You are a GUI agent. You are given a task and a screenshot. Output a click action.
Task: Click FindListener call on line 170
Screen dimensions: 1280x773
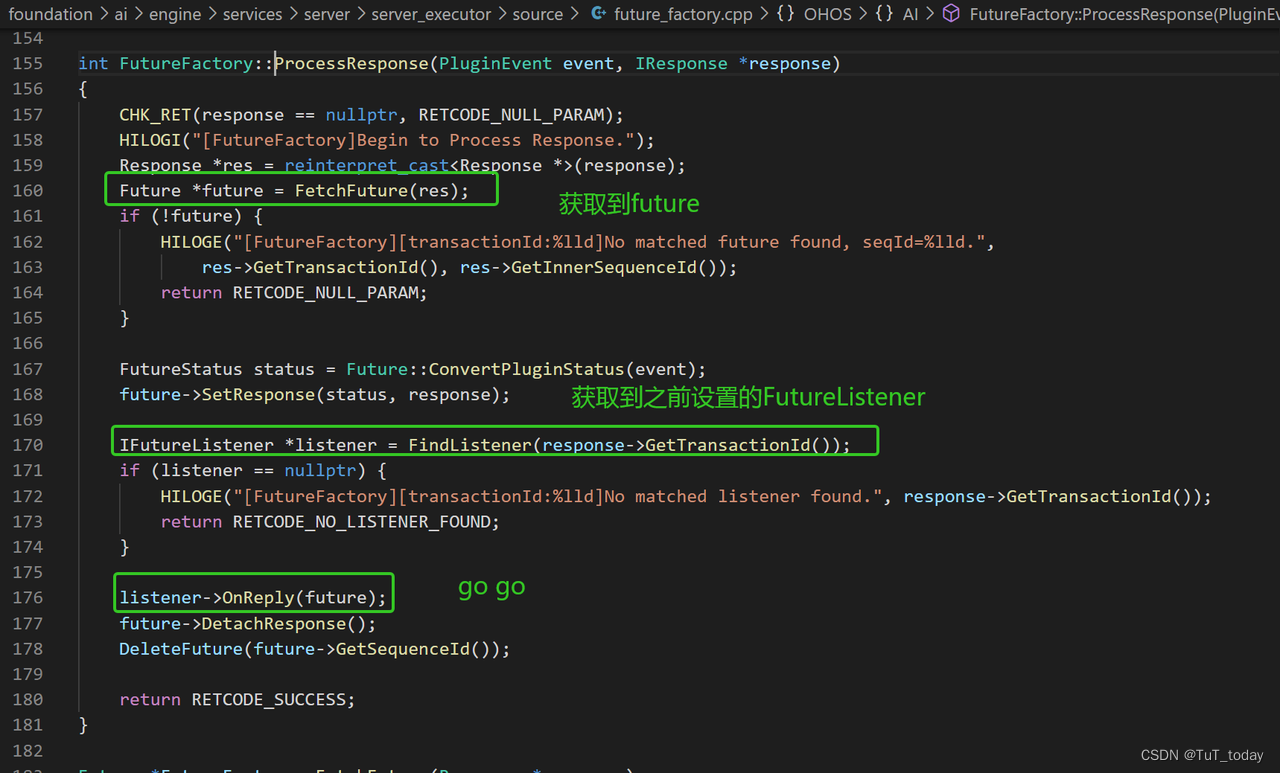pyautogui.click(x=470, y=445)
